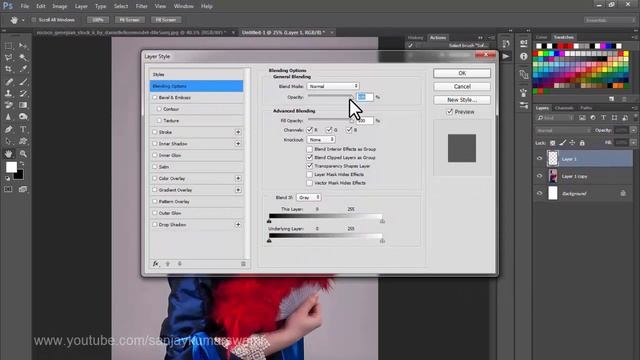Select the Brush tool

tap(23, 82)
